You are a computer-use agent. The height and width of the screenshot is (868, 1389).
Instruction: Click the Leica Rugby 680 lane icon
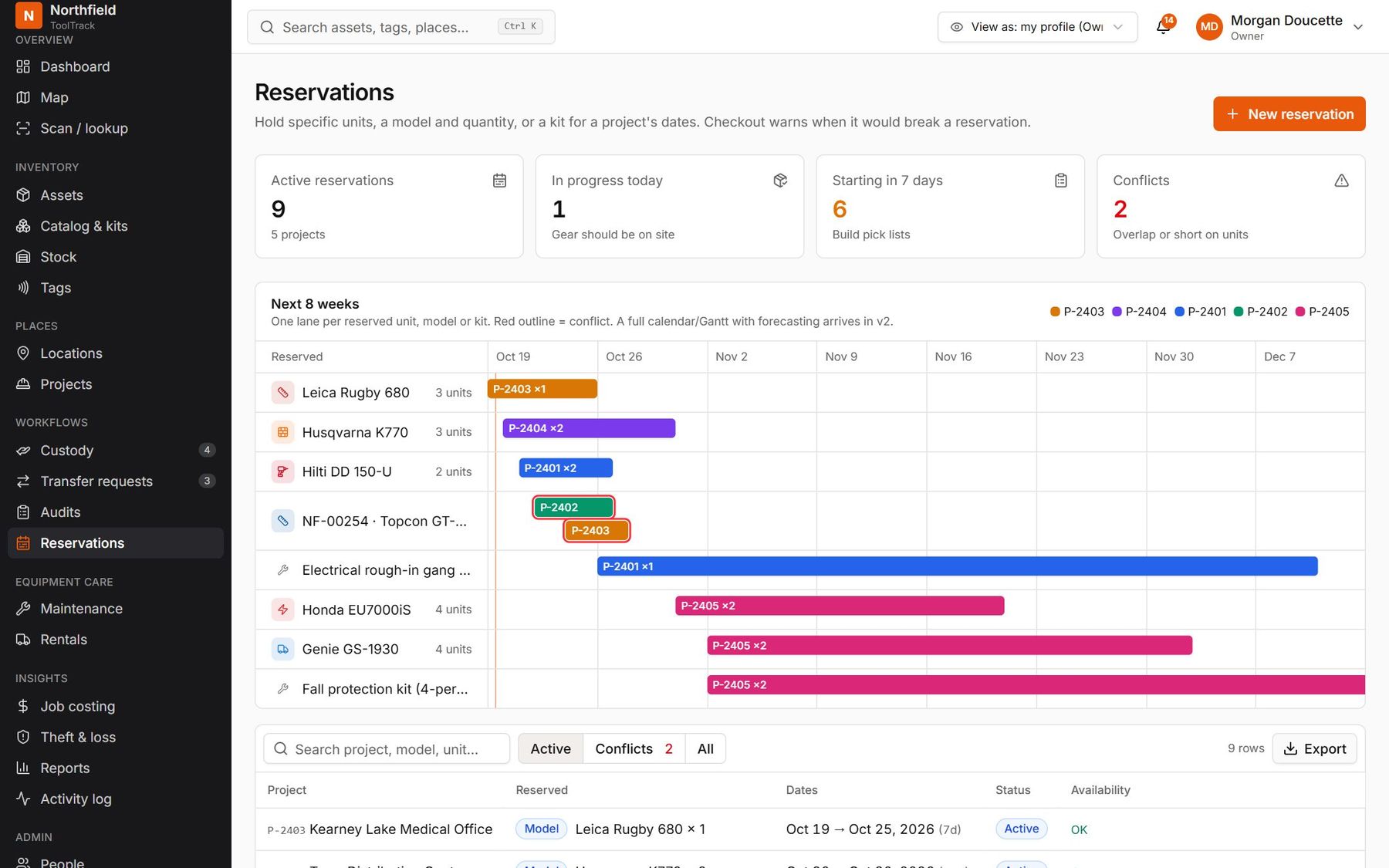[x=282, y=393]
